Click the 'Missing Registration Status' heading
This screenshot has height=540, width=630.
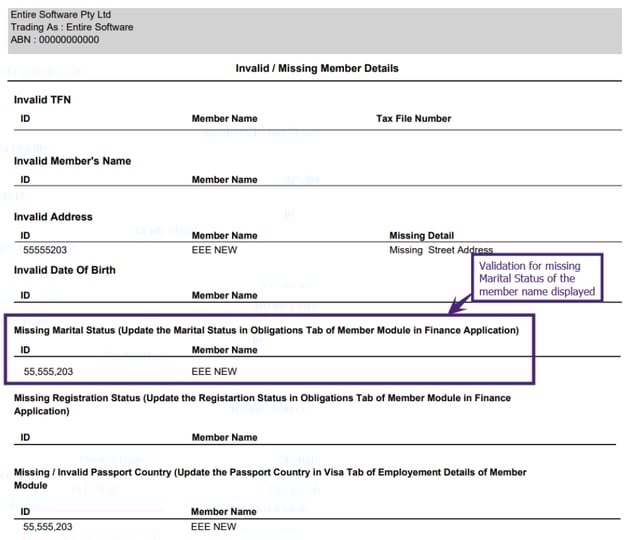[x=262, y=405]
